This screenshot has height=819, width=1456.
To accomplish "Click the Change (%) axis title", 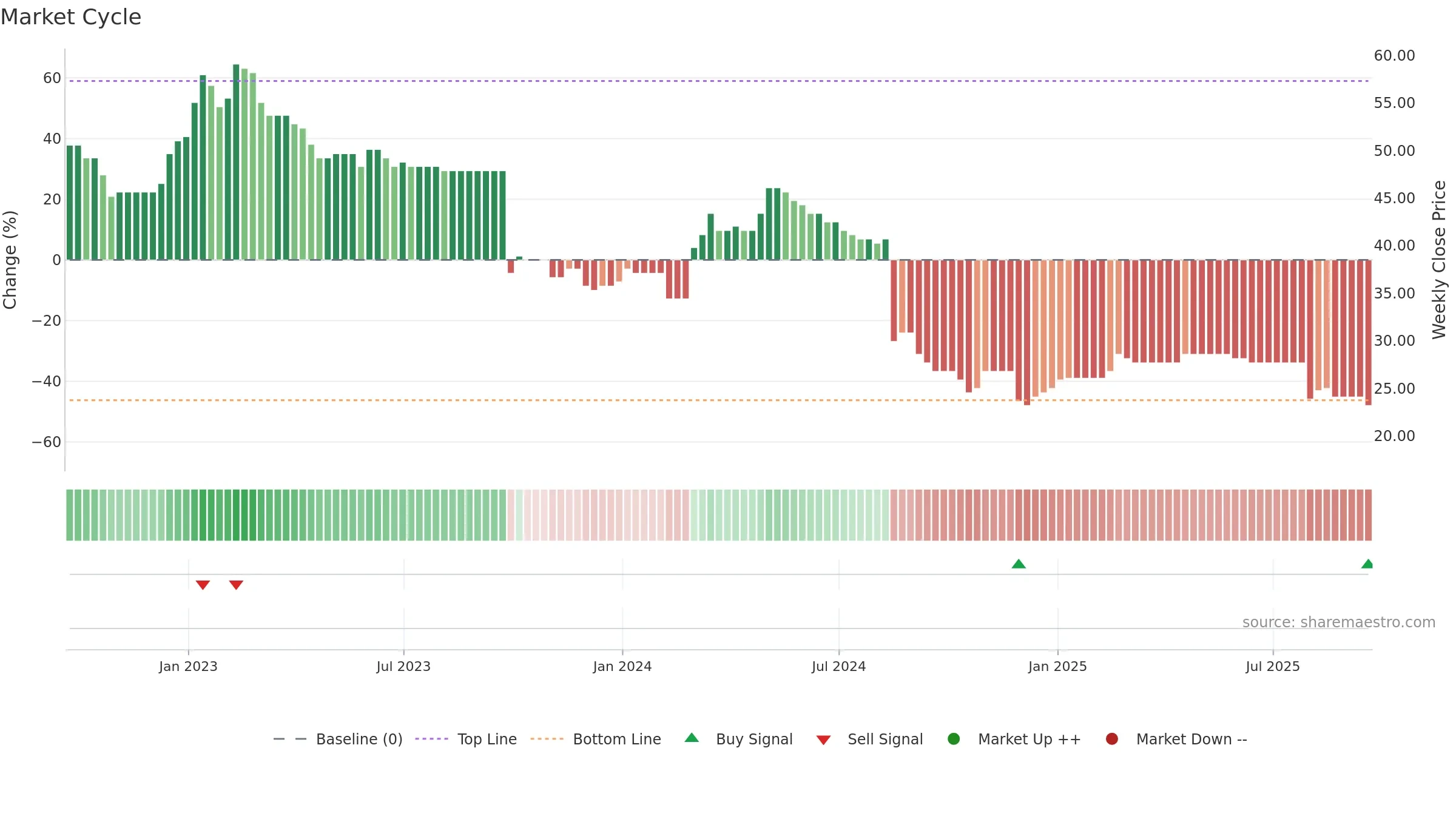I will click(10, 260).
